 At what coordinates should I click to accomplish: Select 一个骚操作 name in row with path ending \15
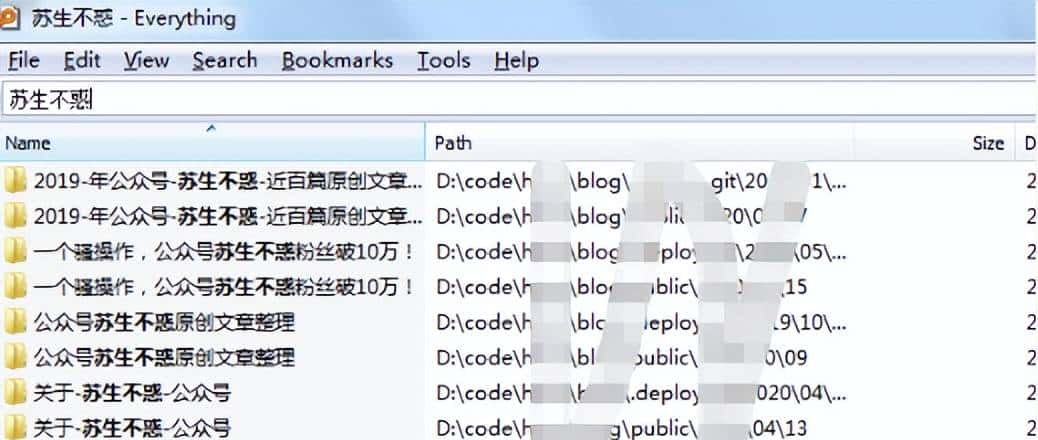click(x=224, y=286)
